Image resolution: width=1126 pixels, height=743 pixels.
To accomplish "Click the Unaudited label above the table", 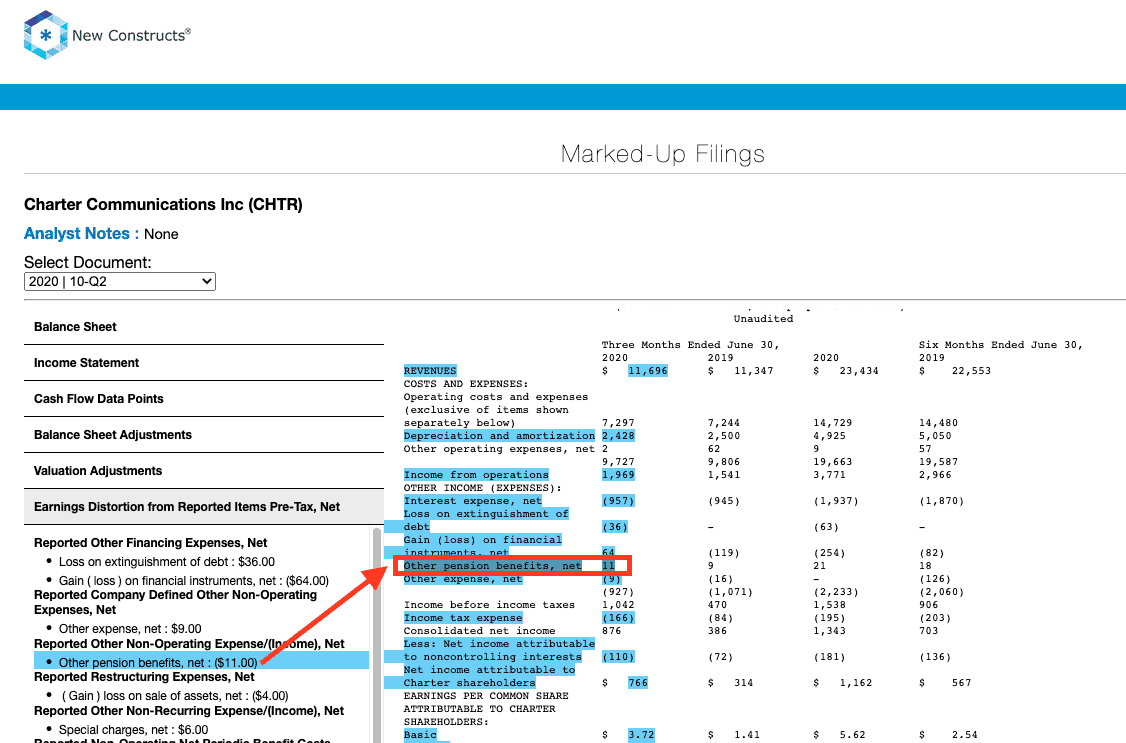I will point(763,318).
